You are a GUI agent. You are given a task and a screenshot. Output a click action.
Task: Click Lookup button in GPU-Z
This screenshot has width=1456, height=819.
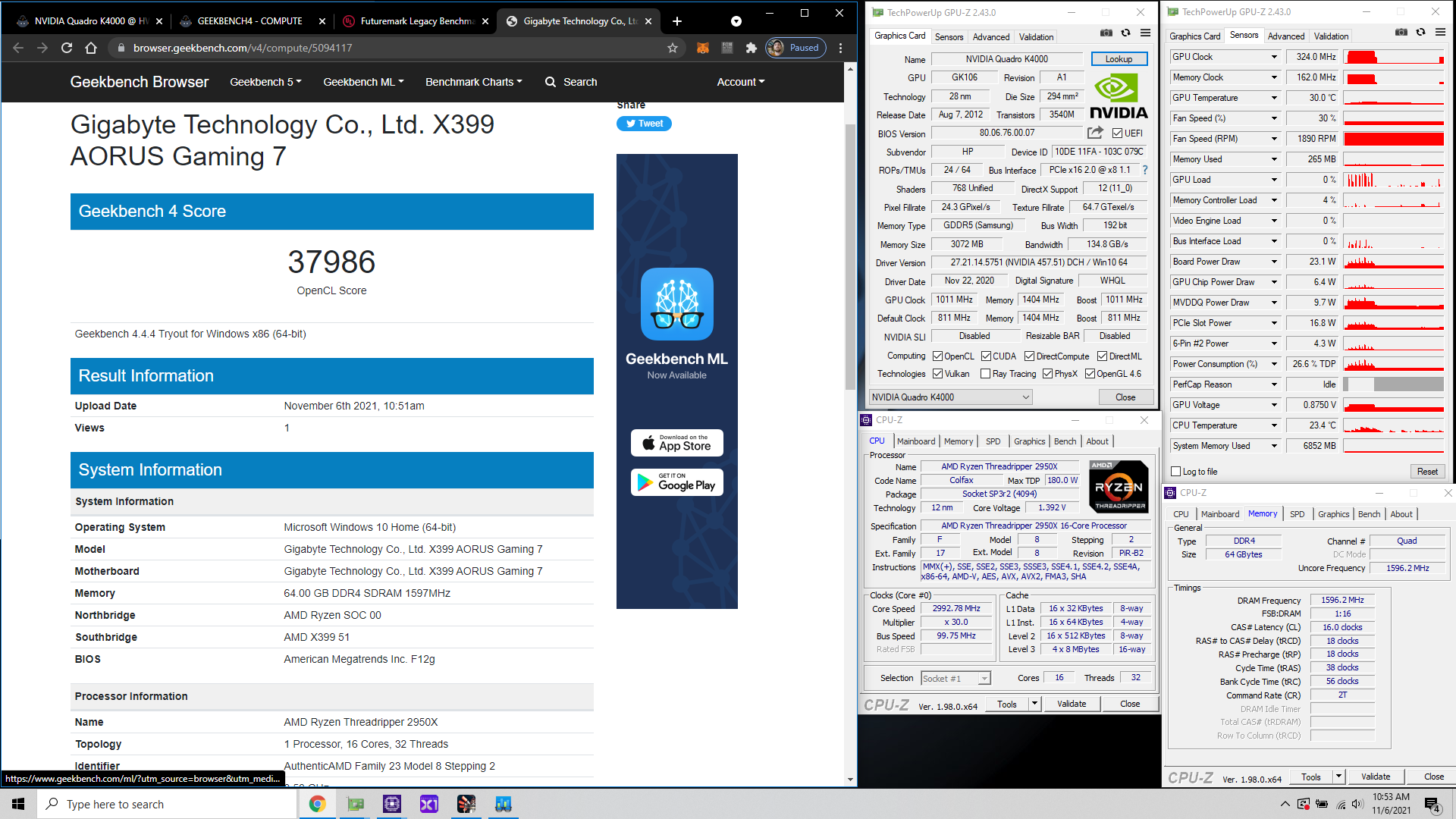(1119, 59)
